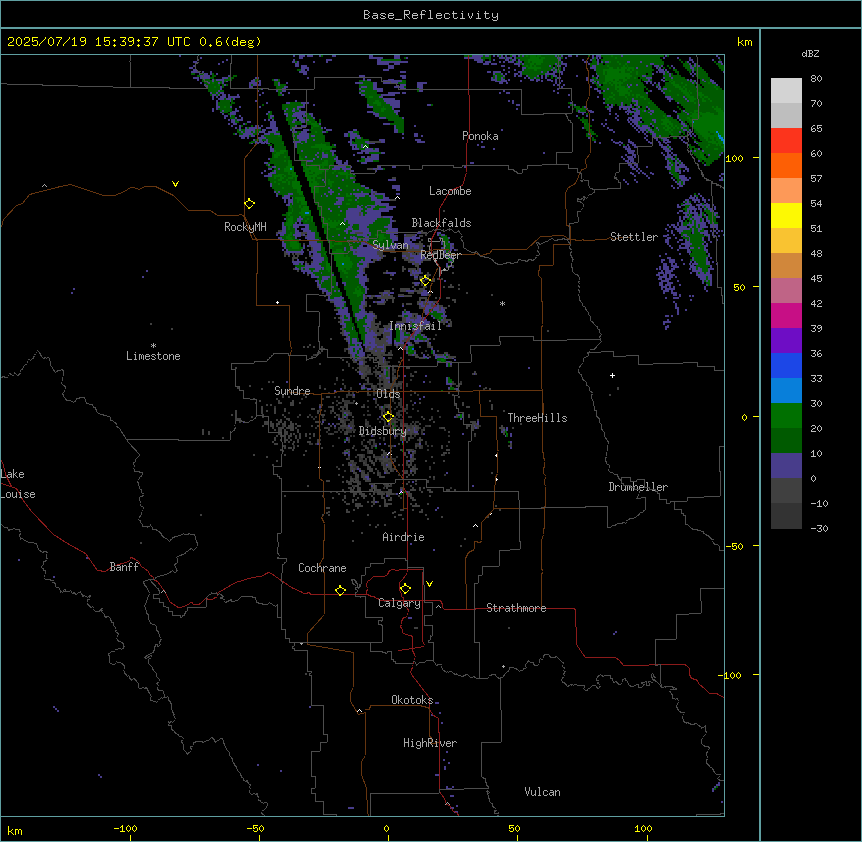The image size is (862, 842).
Task: Click the yellow diamond marker beside RockyMH
Action: [x=249, y=204]
